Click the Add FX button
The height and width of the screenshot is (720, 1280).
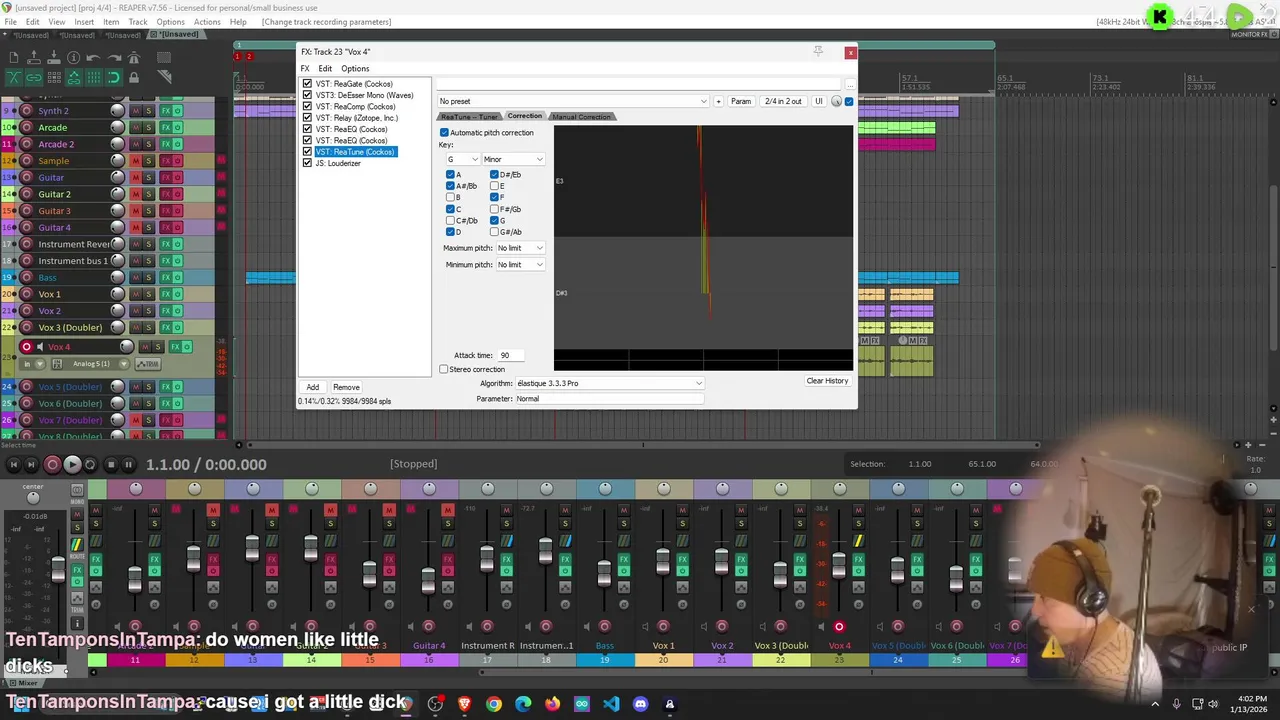[313, 387]
